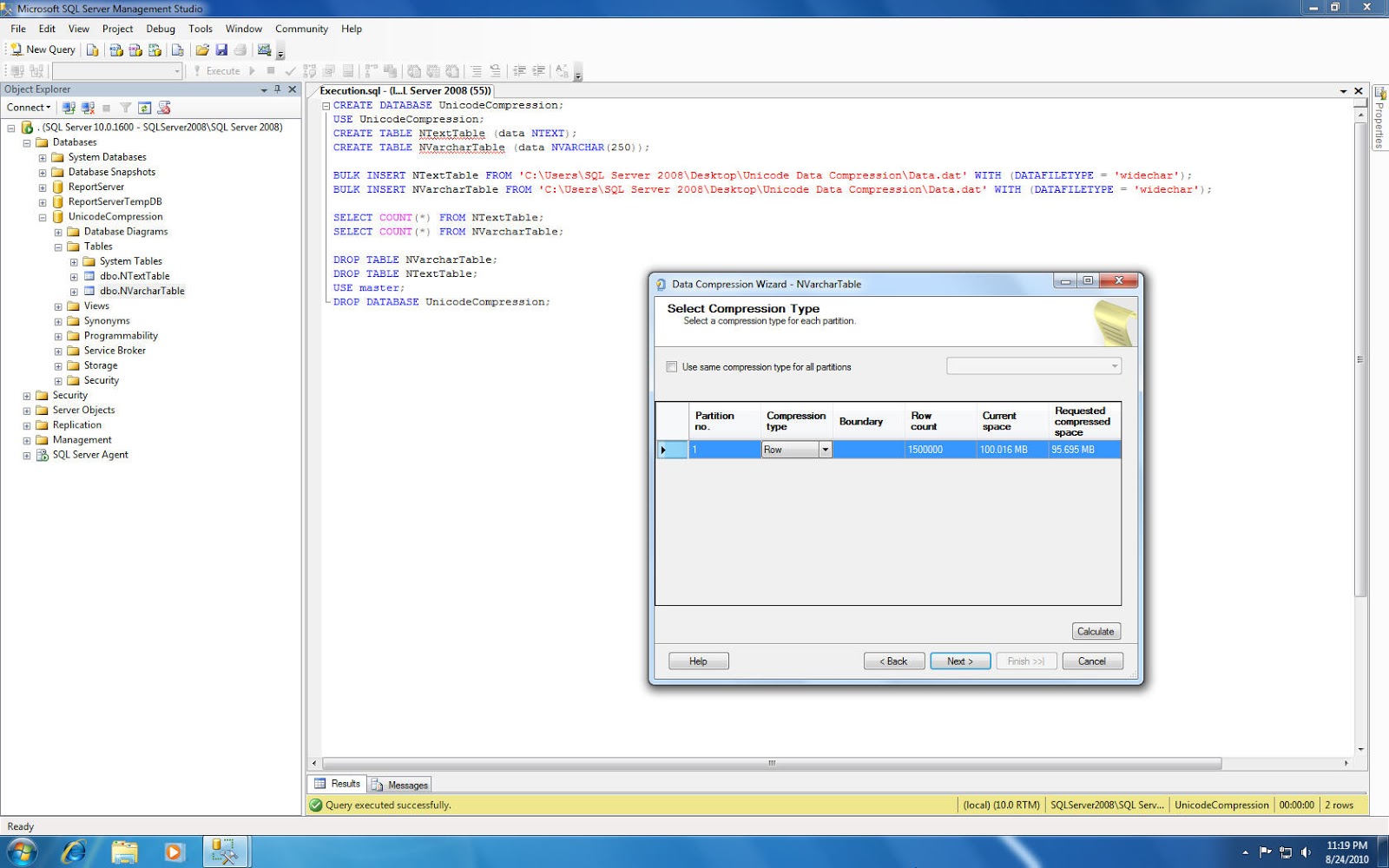Click Next in the Data Compression Wizard
Screen dimensions: 1389x868
coord(960,661)
